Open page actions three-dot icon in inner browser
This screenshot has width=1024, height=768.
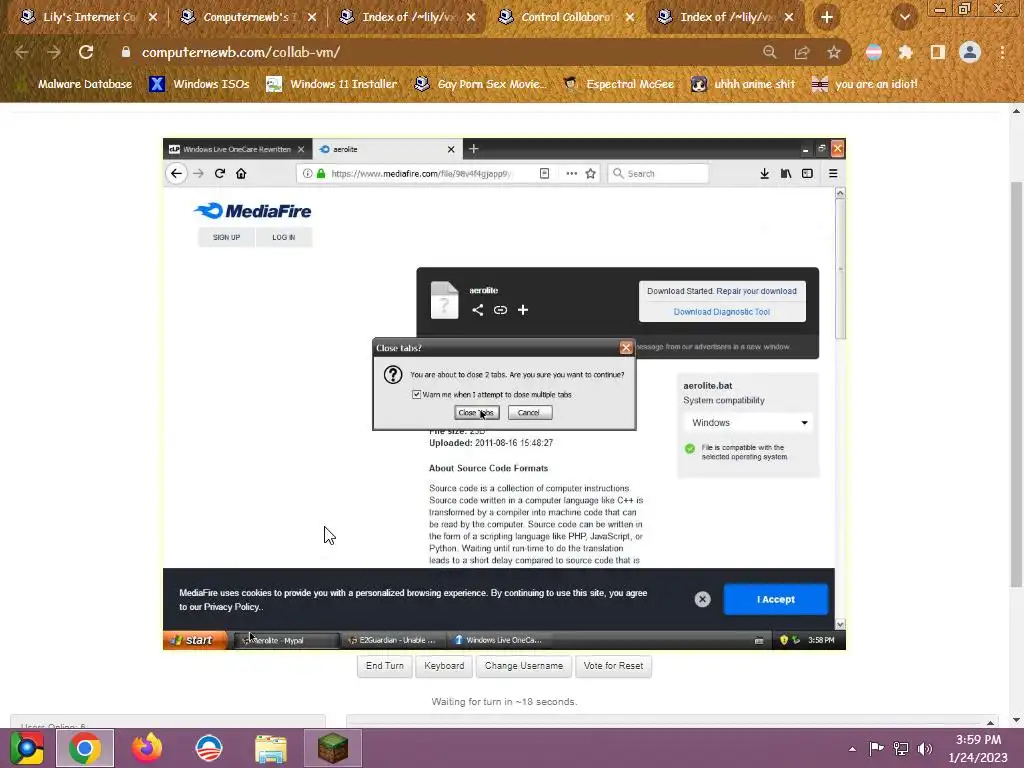571,173
